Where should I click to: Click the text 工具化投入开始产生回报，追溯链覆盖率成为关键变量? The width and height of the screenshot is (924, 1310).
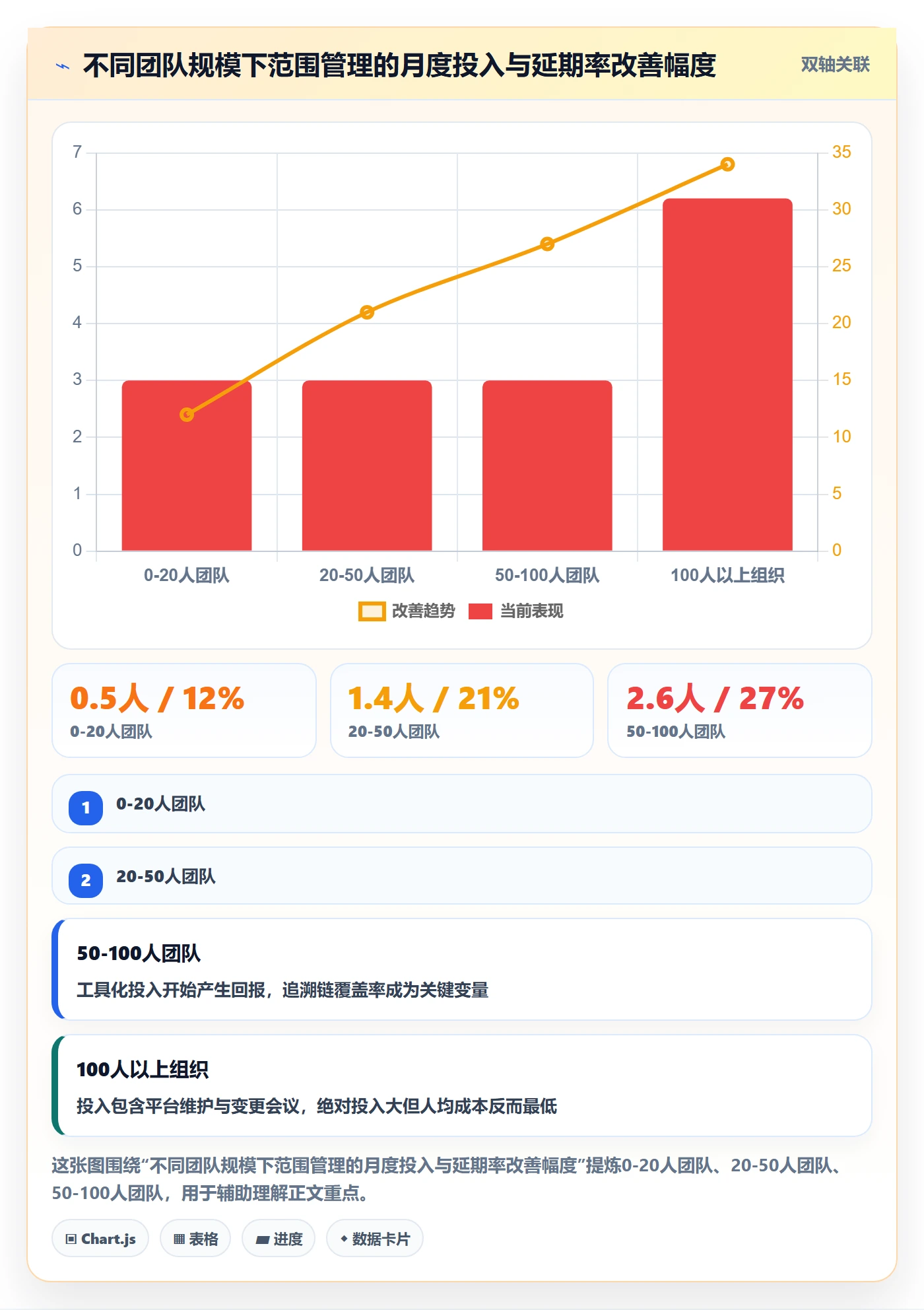282,990
